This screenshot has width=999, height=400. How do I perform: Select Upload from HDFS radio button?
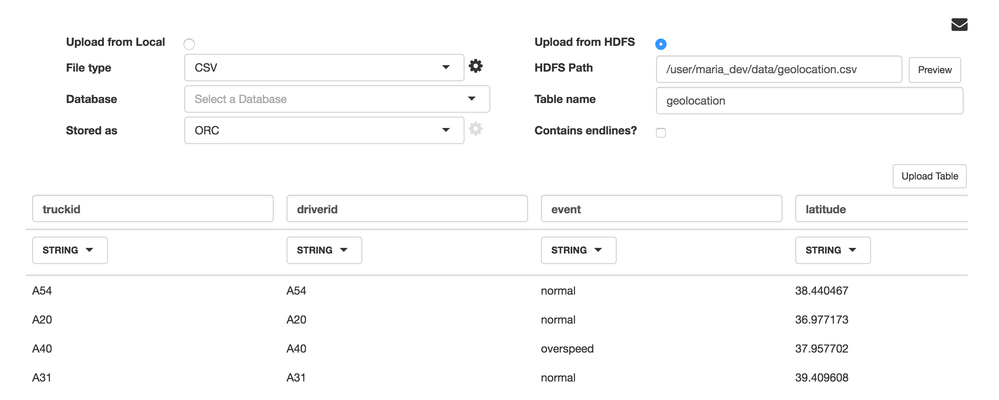pyautogui.click(x=661, y=44)
